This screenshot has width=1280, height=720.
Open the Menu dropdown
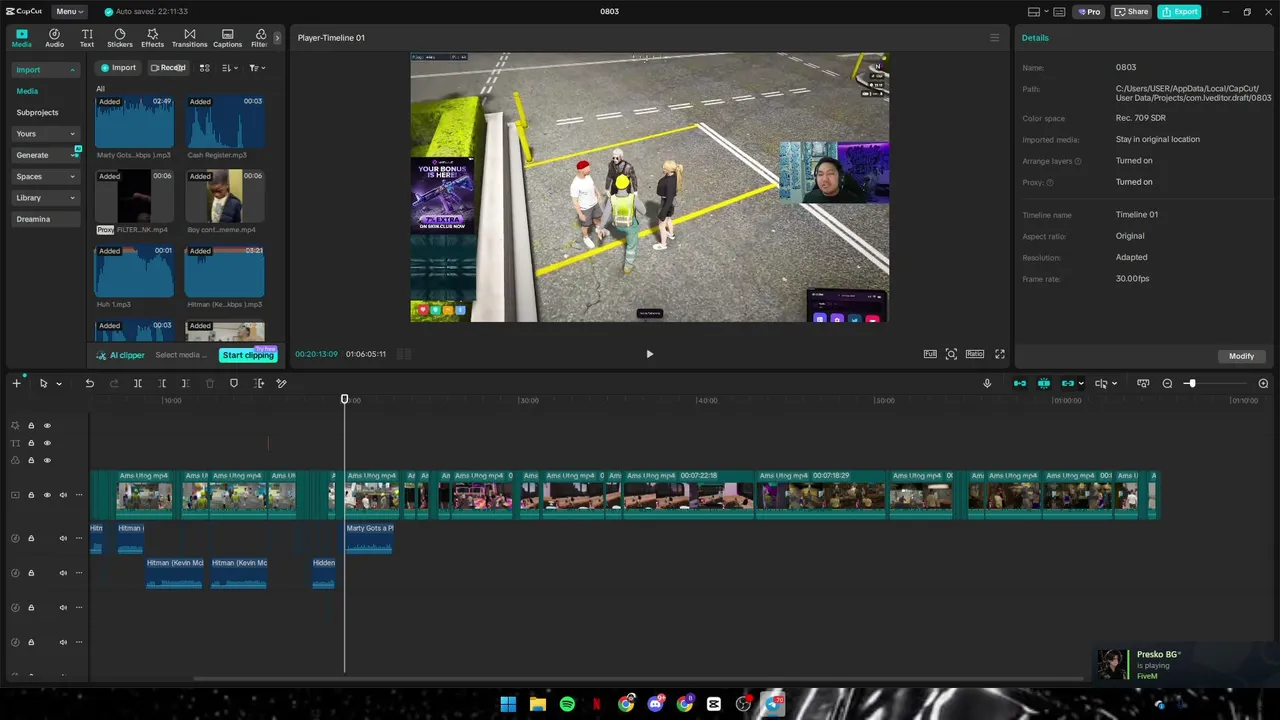tap(69, 12)
